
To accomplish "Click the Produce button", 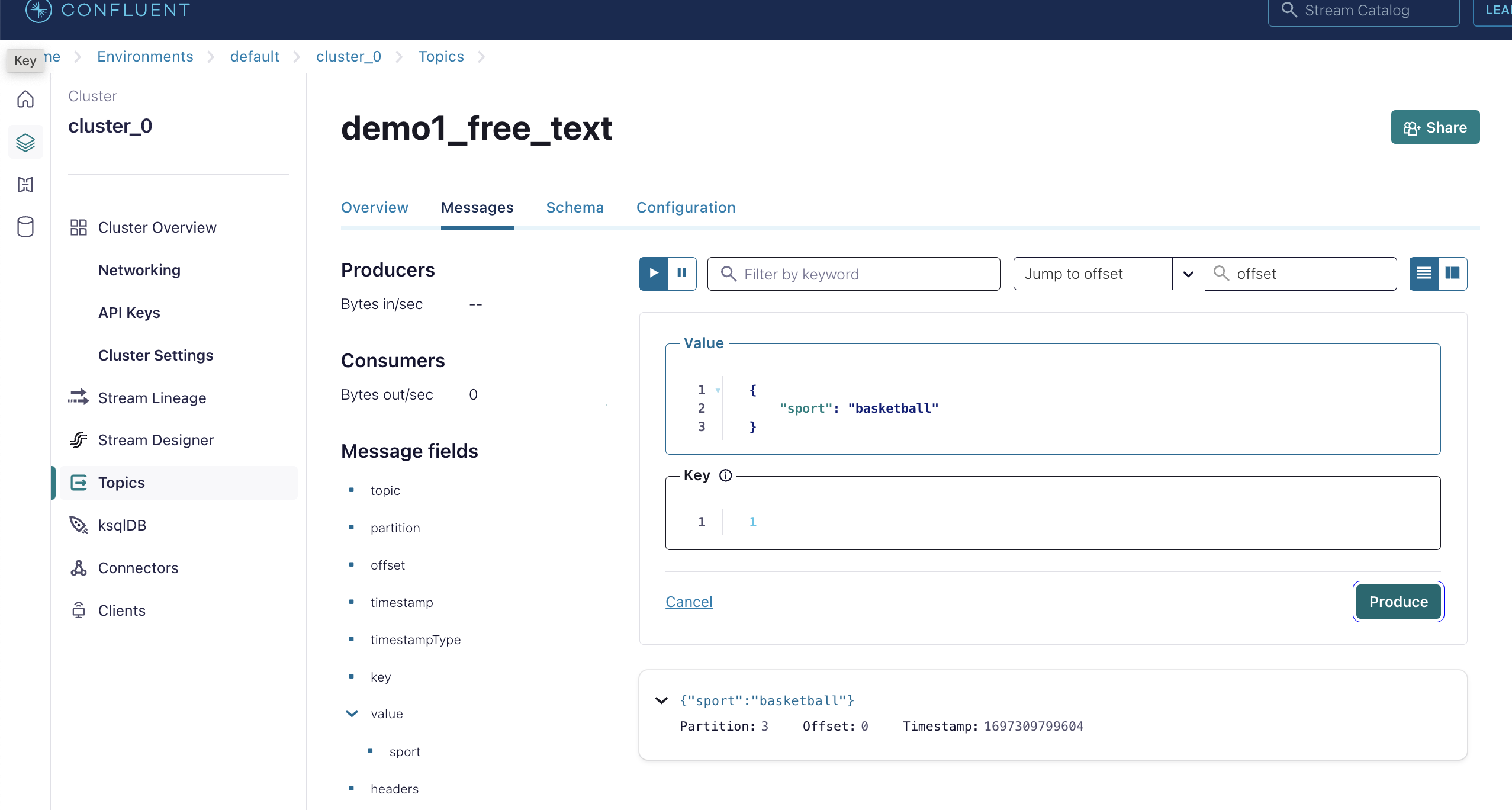I will [1398, 602].
